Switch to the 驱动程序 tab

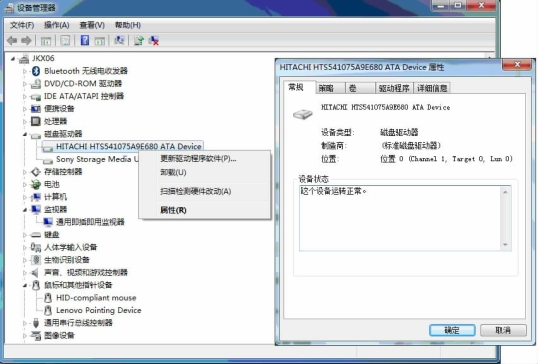point(395,88)
